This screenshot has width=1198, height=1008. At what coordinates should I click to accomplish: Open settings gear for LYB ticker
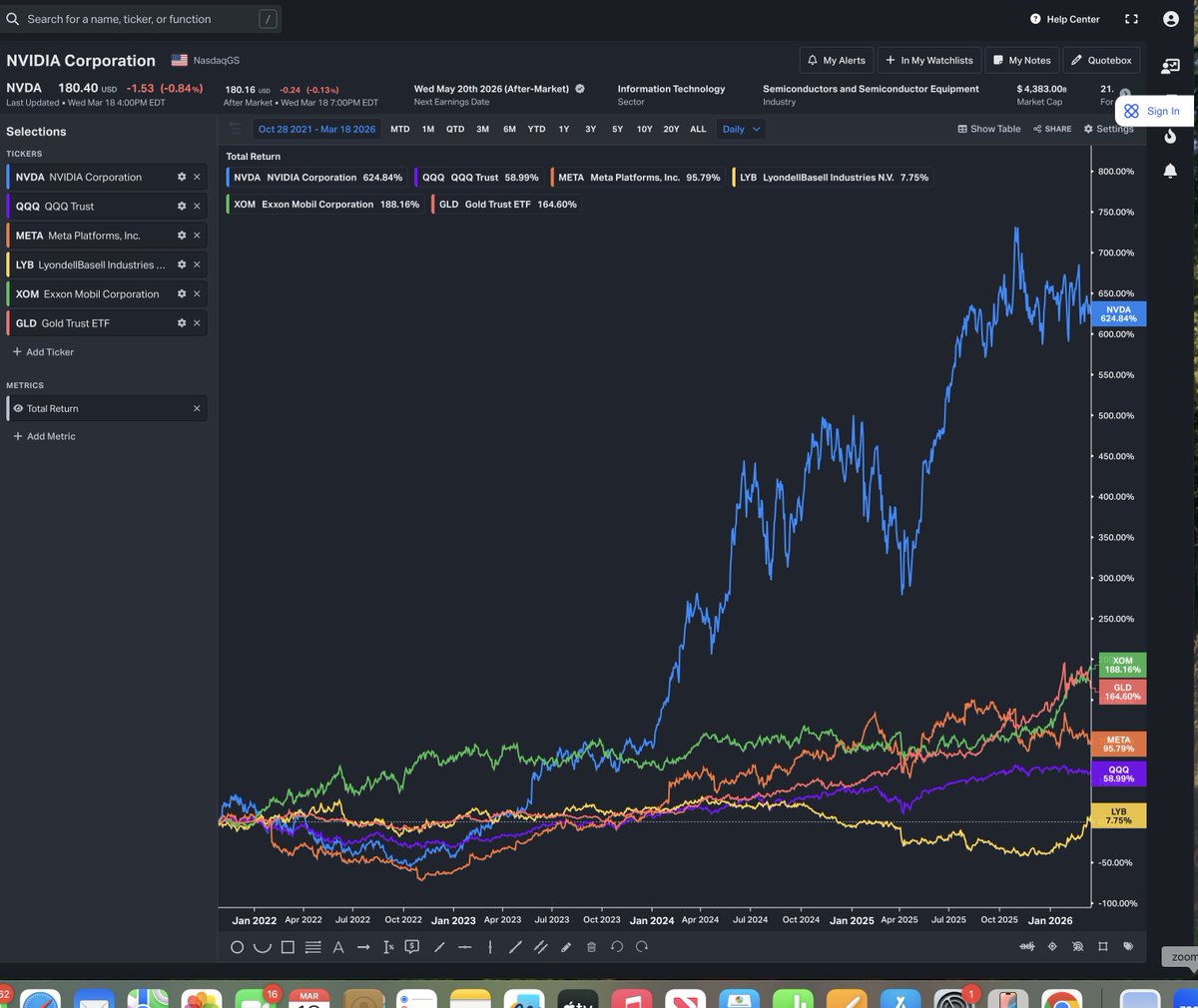(182, 264)
